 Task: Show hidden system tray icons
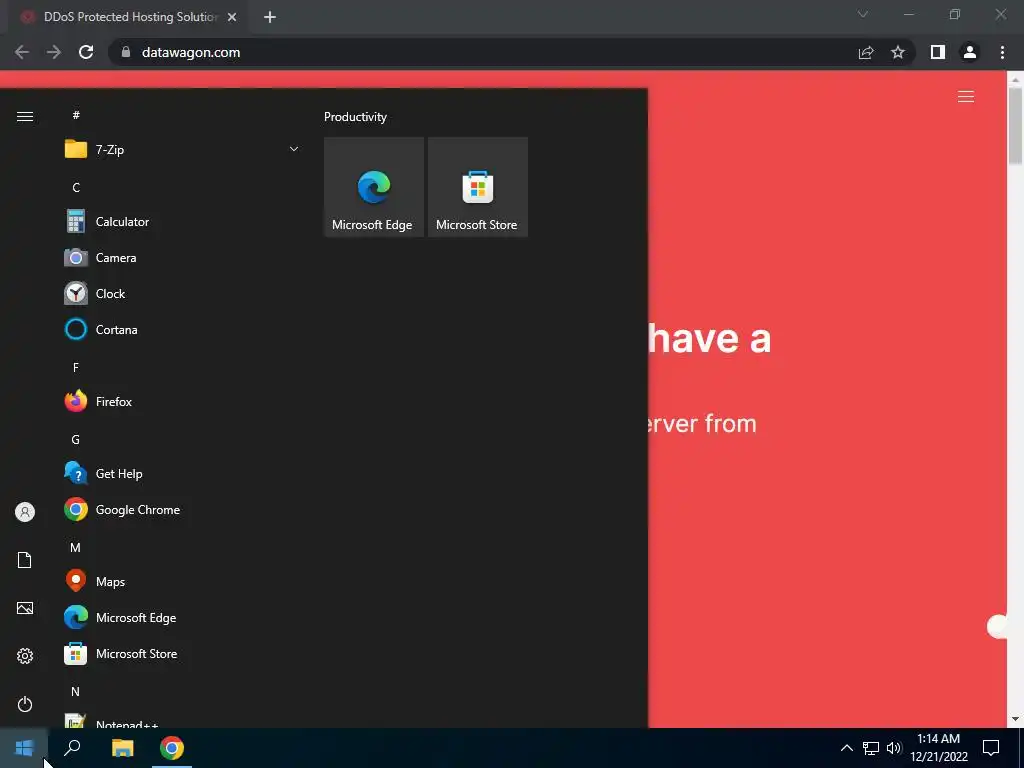tap(846, 748)
